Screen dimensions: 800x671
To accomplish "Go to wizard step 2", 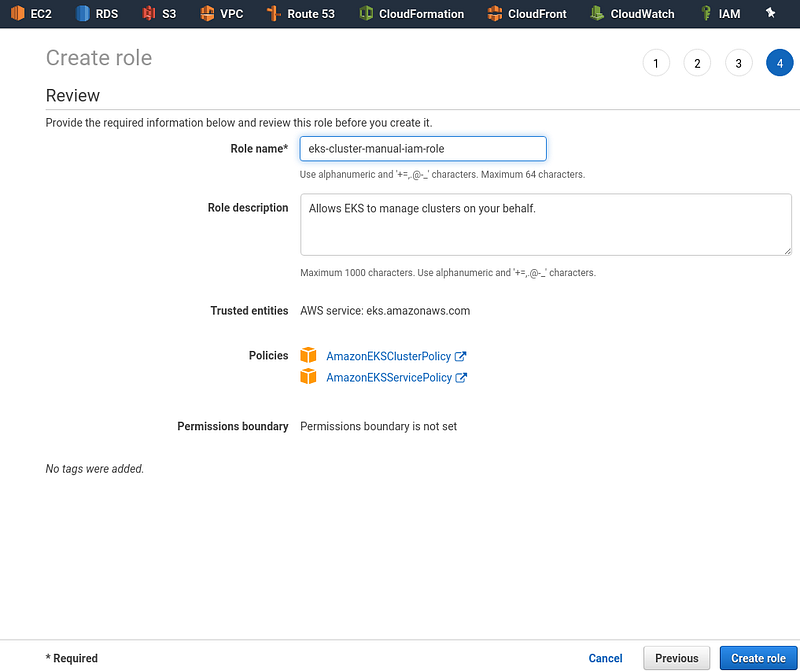I will [x=697, y=63].
